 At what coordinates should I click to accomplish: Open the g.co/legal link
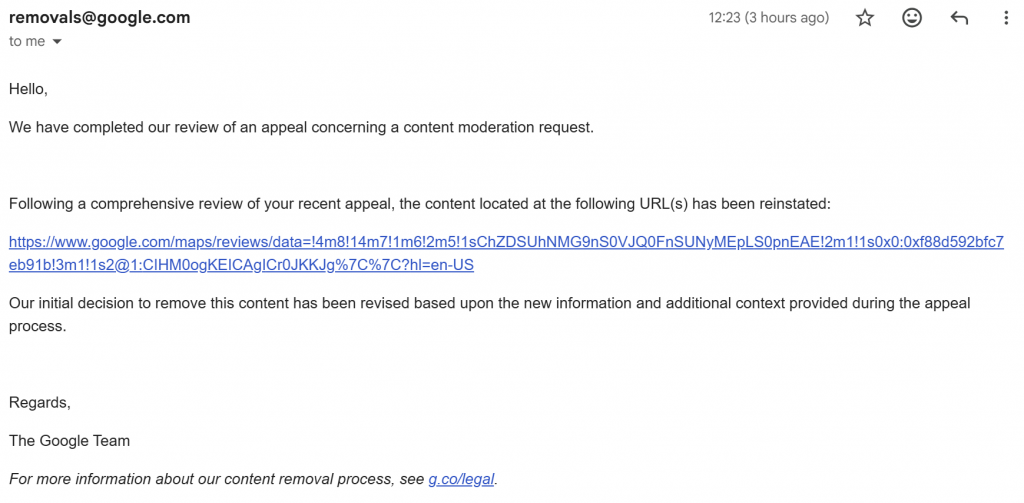(461, 479)
